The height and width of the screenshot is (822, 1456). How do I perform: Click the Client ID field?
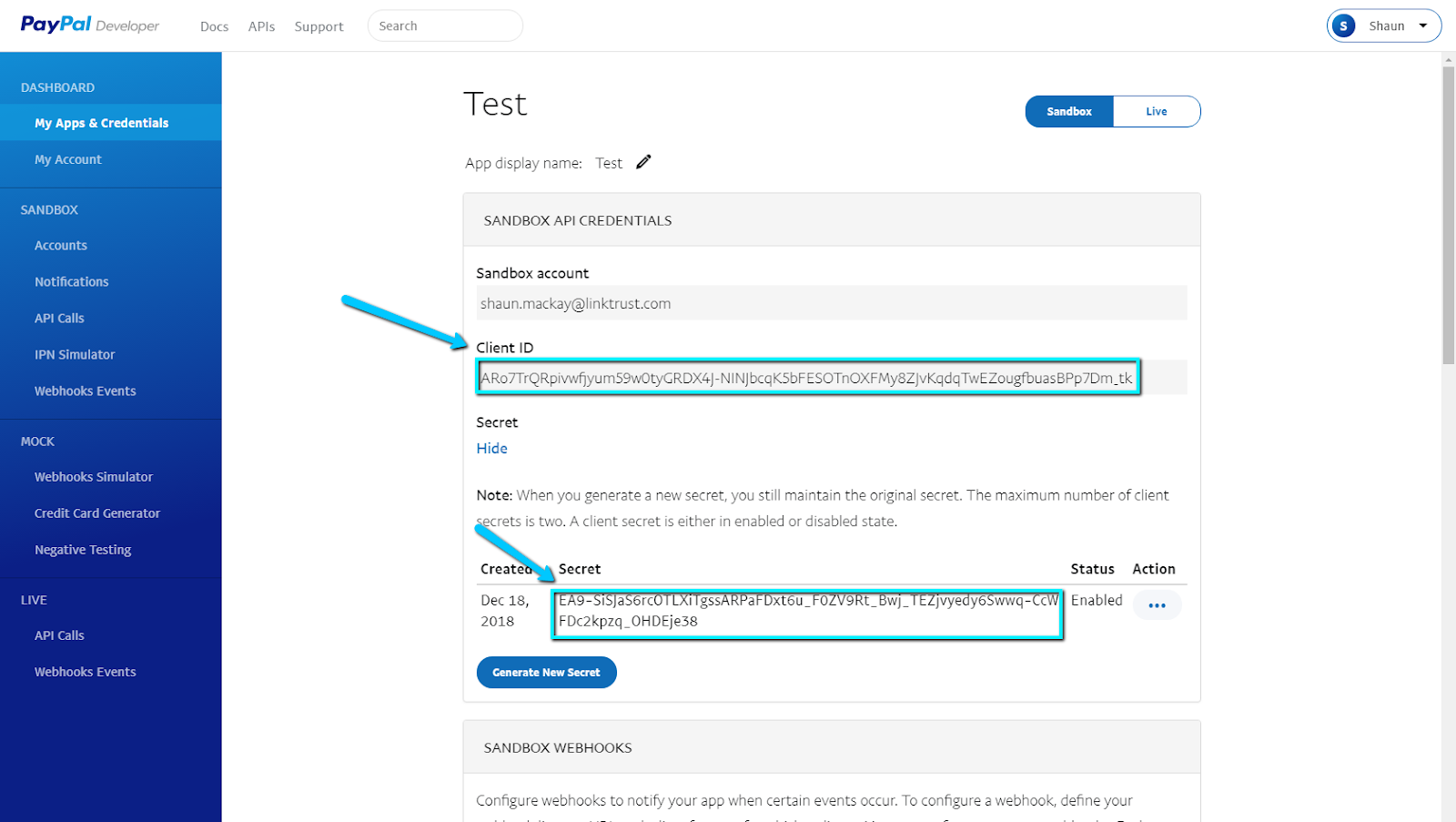832,378
